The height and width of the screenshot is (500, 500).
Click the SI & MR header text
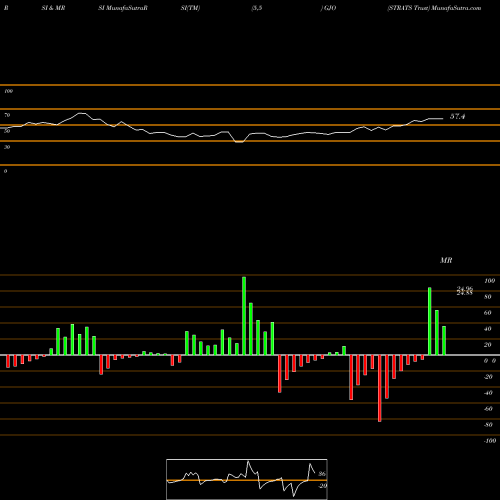tap(53, 8)
